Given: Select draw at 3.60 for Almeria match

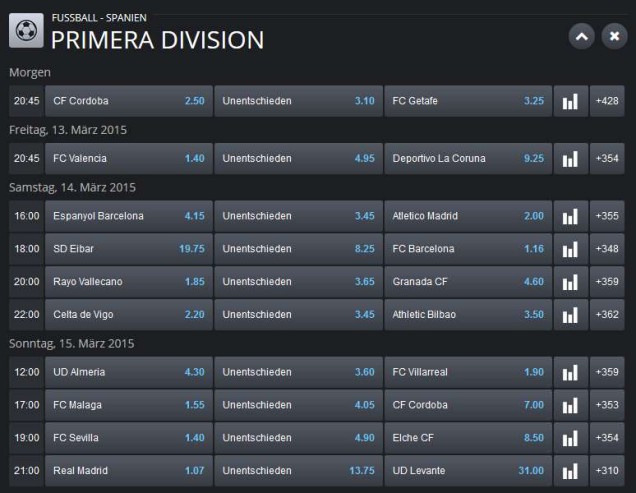Looking at the screenshot, I should click(299, 372).
